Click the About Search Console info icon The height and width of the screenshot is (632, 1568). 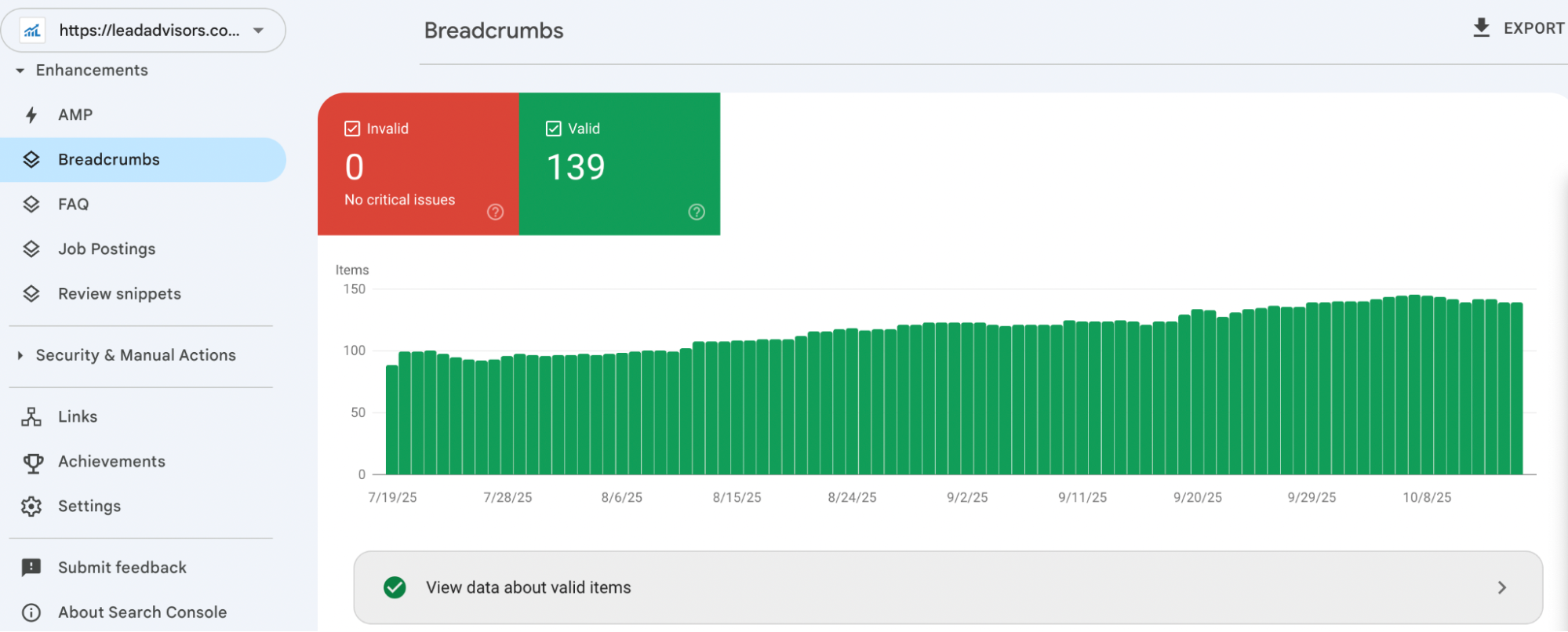tap(31, 612)
